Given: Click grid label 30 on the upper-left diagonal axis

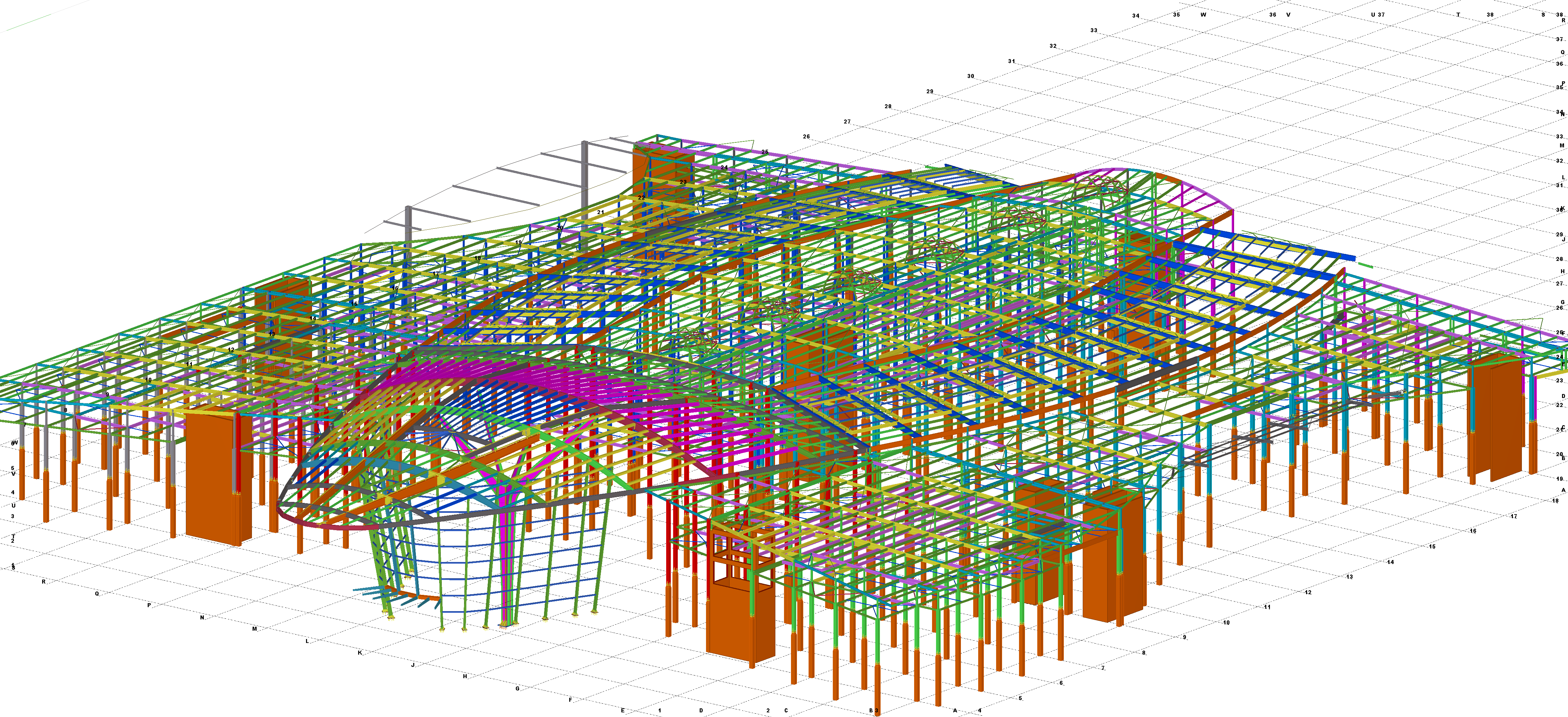Looking at the screenshot, I should tap(970, 76).
